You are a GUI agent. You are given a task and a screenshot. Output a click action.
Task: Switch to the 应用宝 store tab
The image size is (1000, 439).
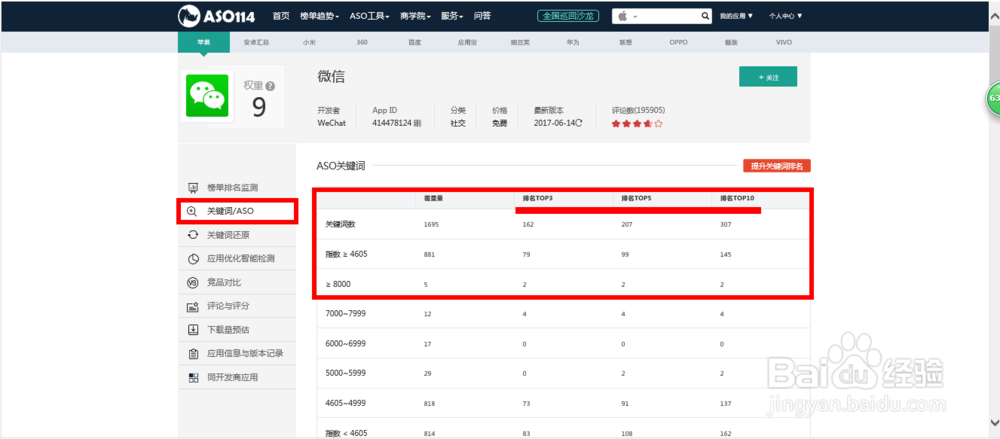(x=467, y=42)
